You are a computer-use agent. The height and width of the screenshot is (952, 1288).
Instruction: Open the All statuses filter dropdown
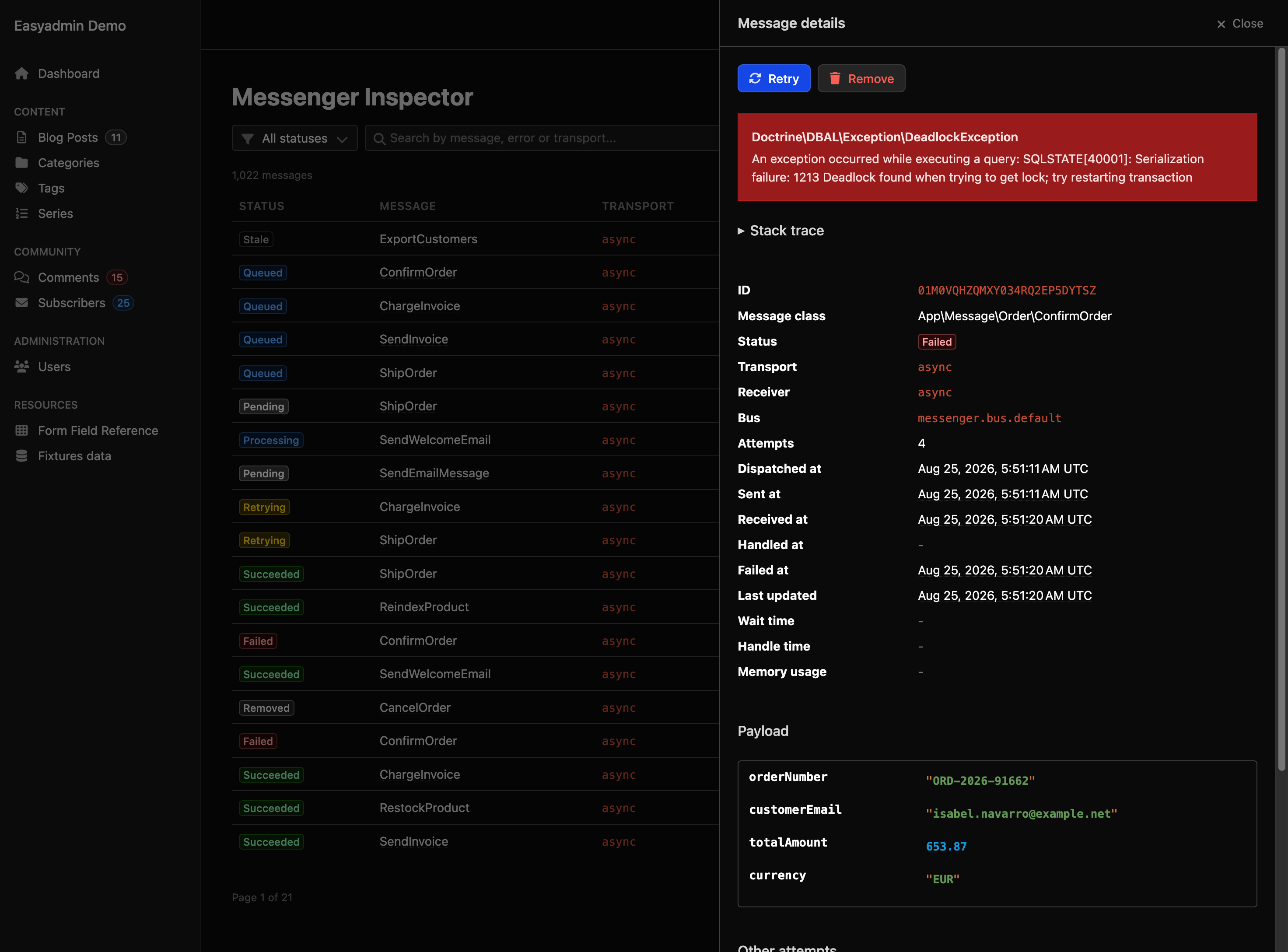click(294, 138)
